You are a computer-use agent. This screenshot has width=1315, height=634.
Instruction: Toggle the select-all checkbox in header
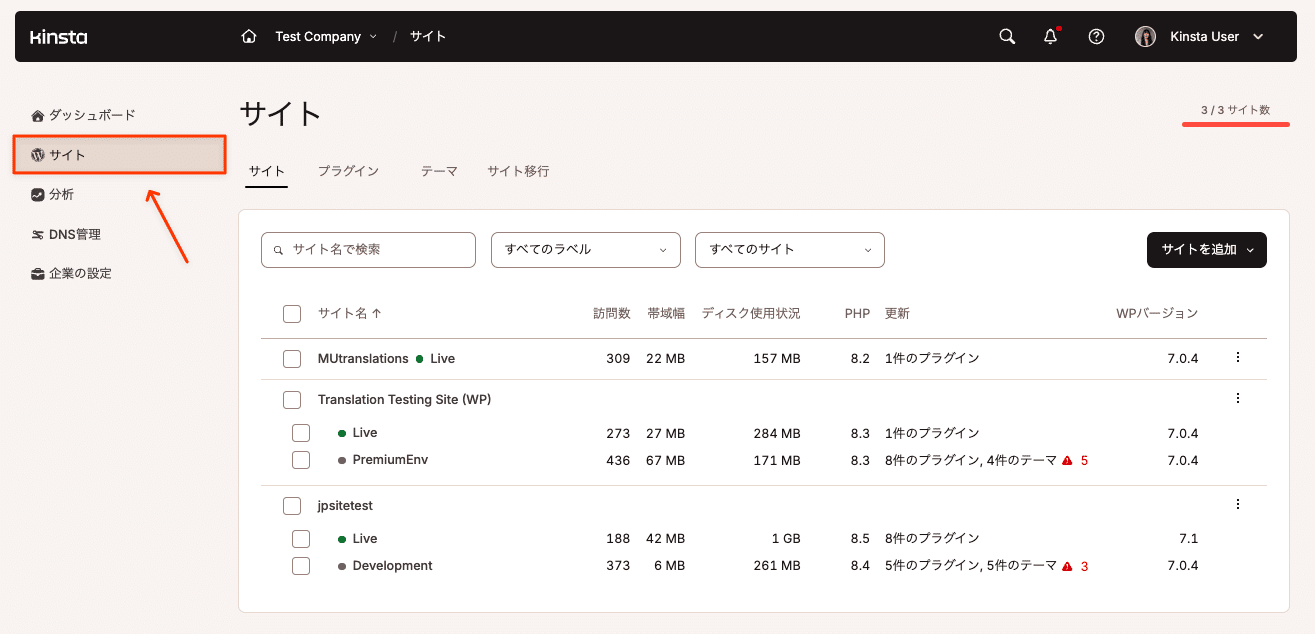pyautogui.click(x=292, y=314)
